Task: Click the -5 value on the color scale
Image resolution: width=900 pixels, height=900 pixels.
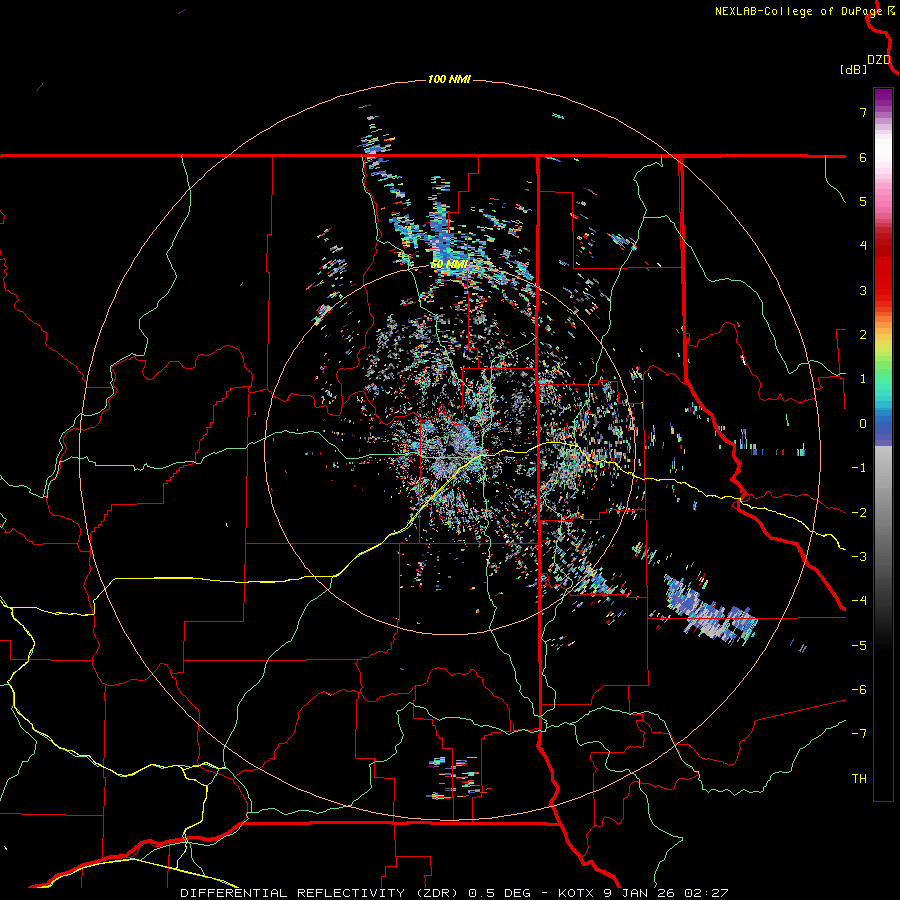Action: [859, 646]
